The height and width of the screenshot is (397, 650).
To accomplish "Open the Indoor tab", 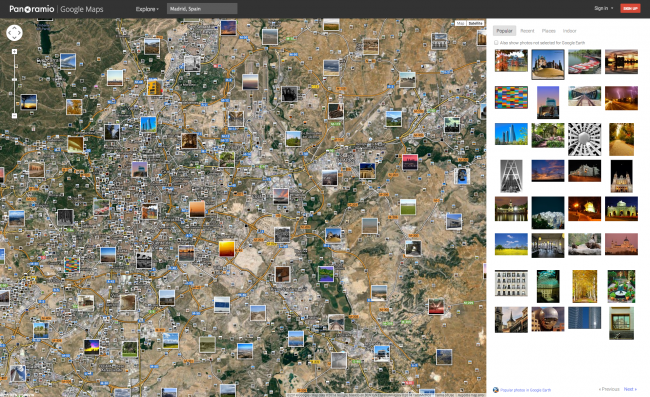I will click(x=570, y=31).
